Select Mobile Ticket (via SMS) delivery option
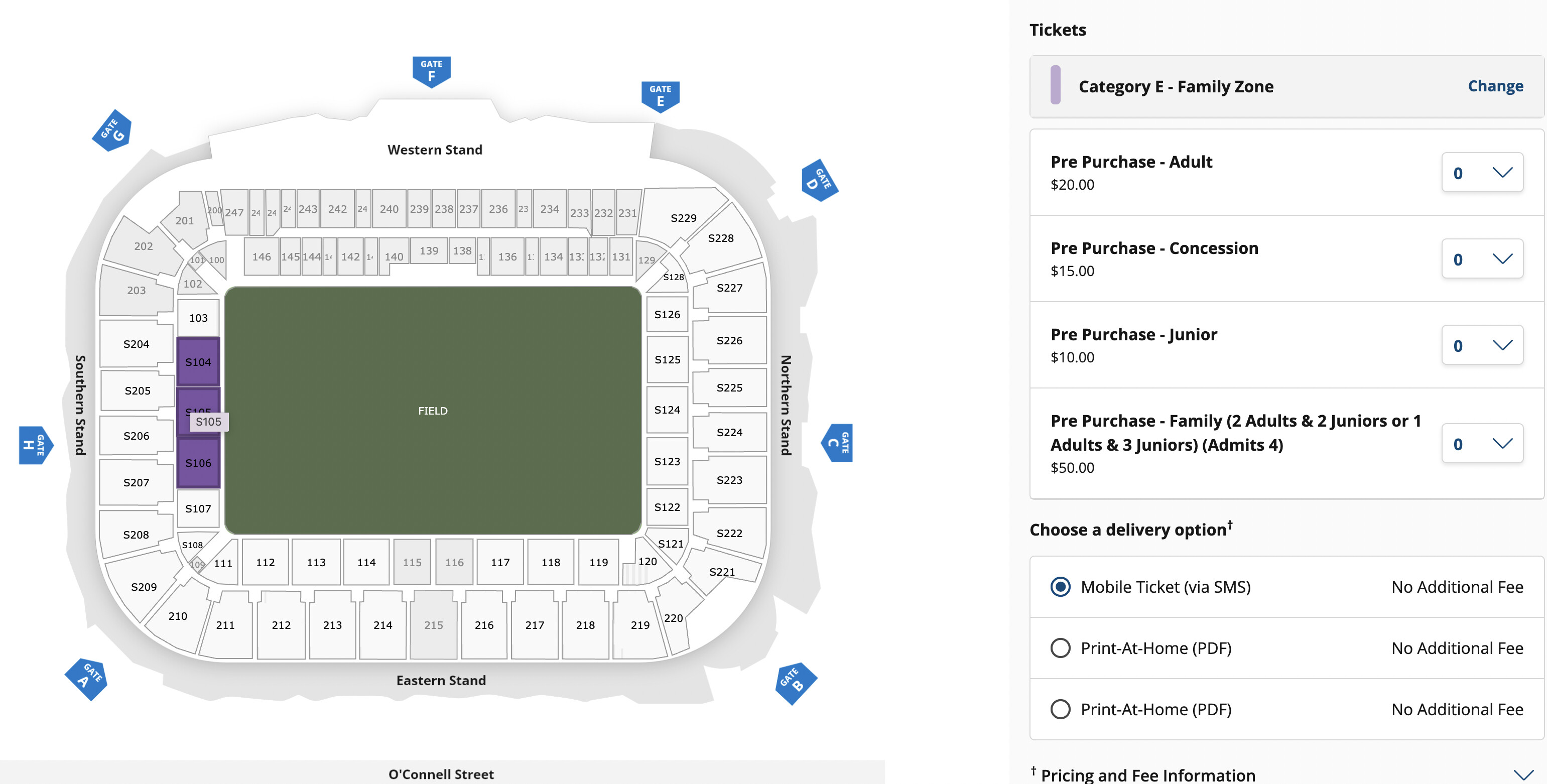The image size is (1547, 784). point(1060,587)
